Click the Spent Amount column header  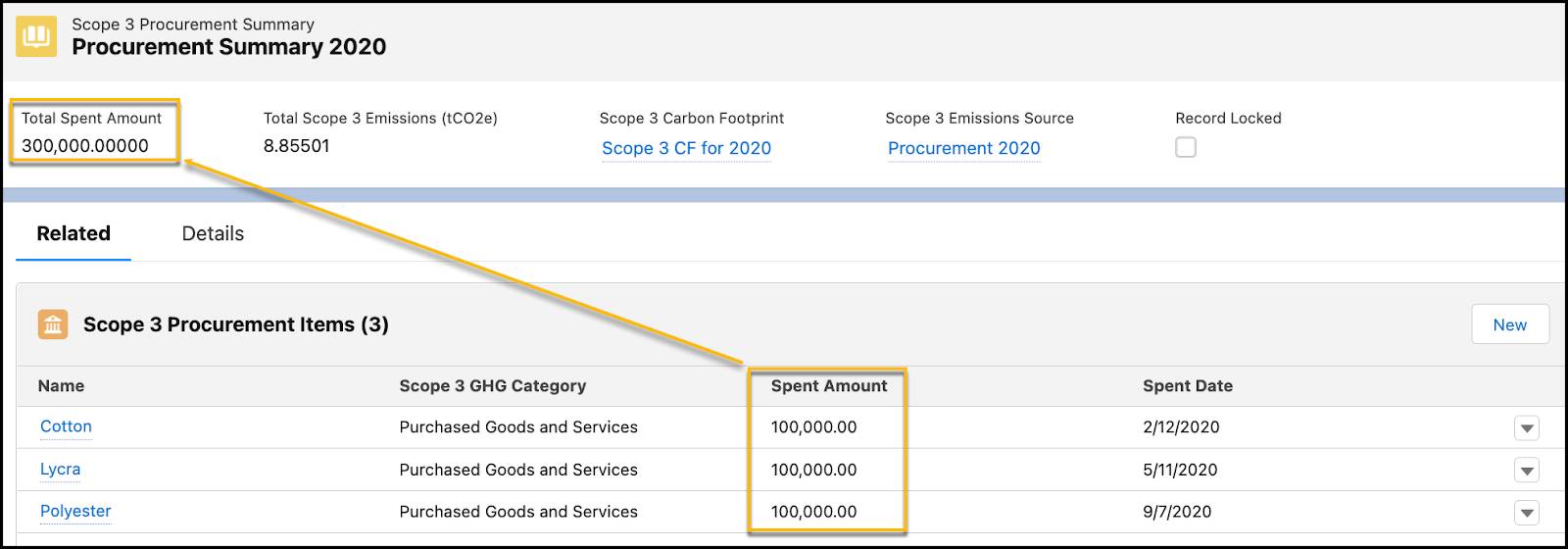click(828, 386)
